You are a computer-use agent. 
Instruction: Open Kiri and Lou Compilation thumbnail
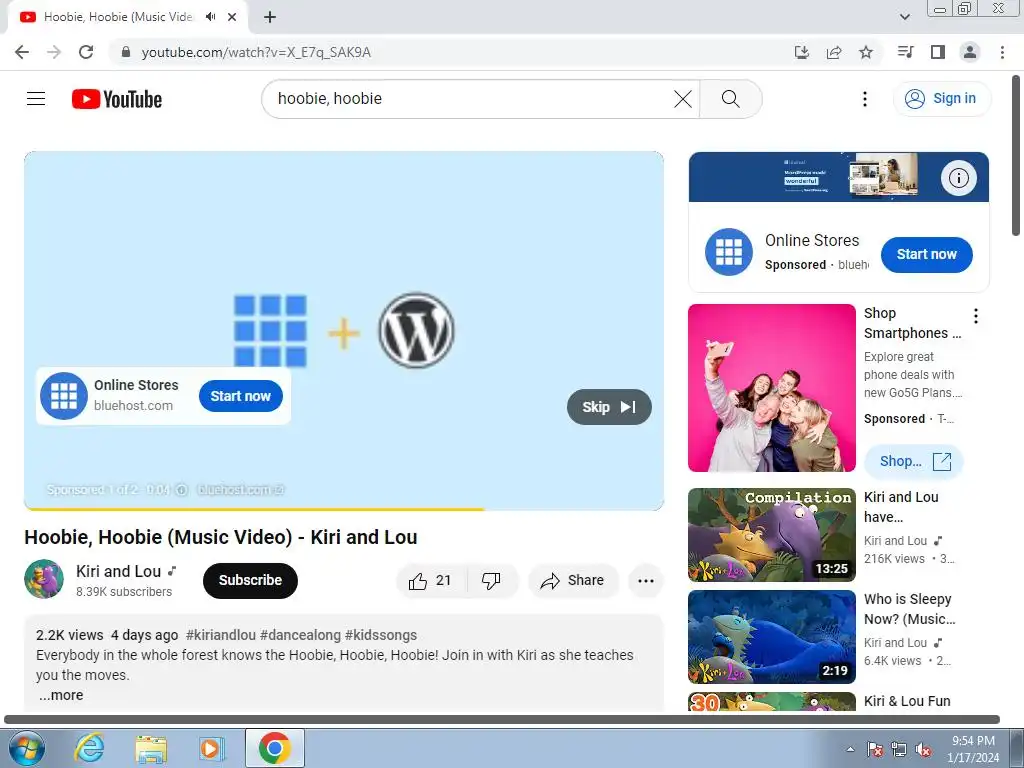tap(771, 535)
